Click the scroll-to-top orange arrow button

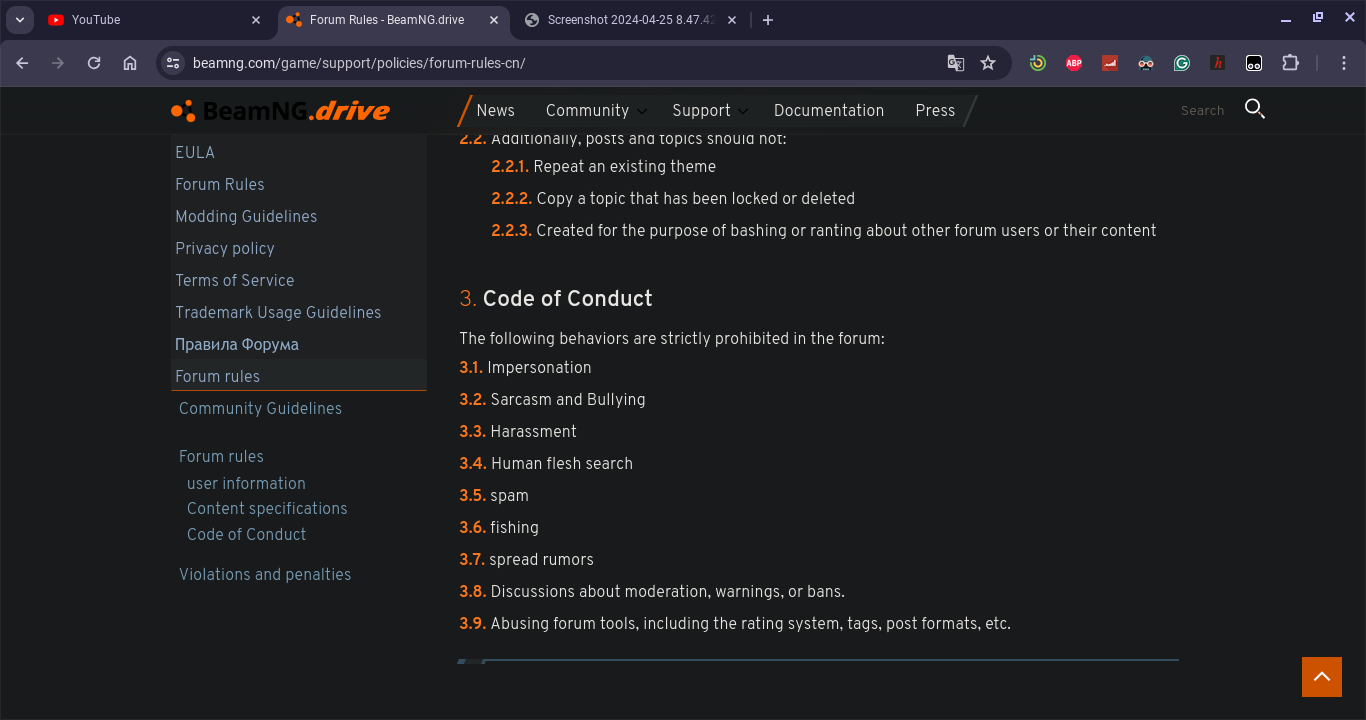[1321, 677]
